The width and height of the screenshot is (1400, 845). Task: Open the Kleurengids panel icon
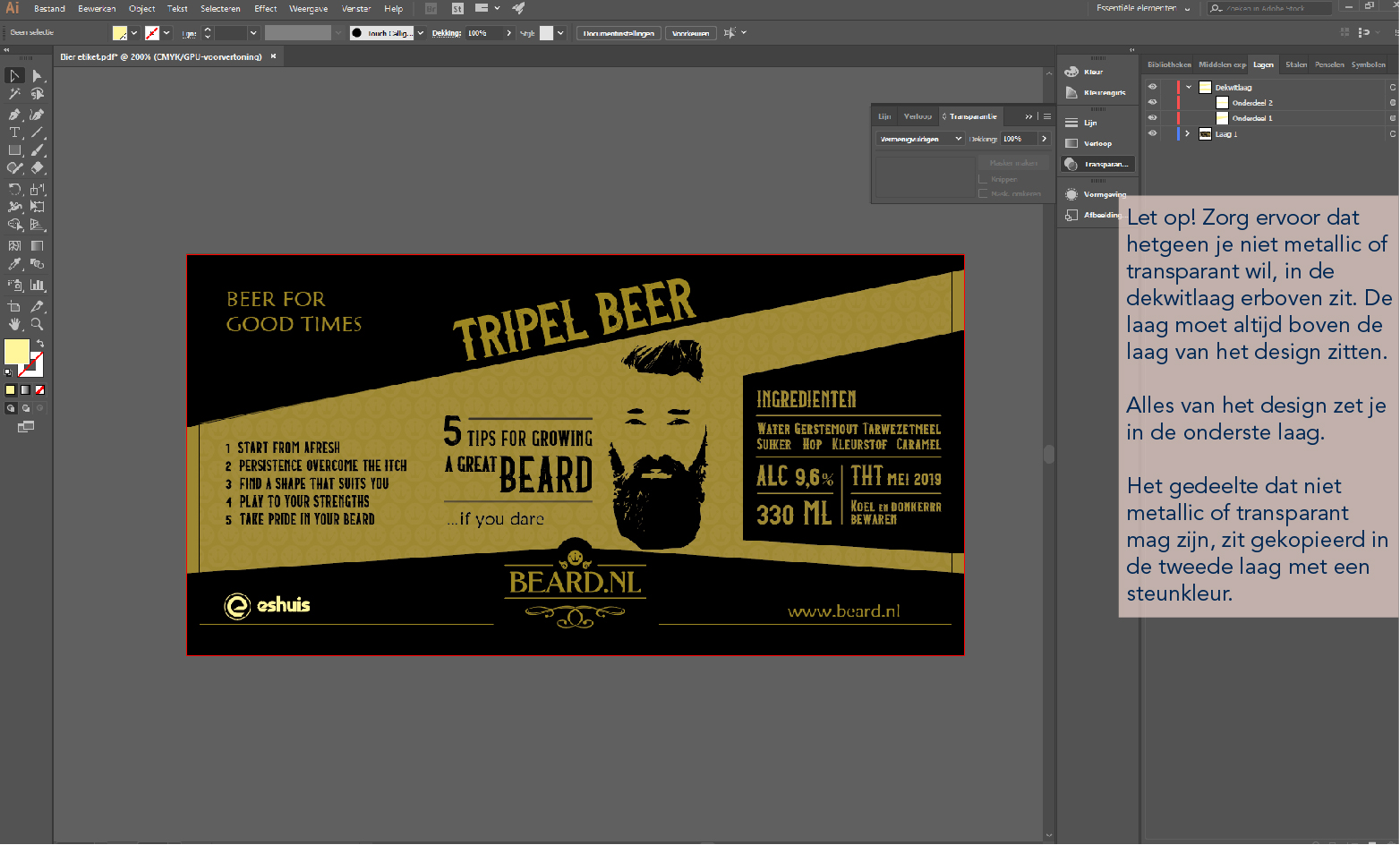[x=1071, y=92]
